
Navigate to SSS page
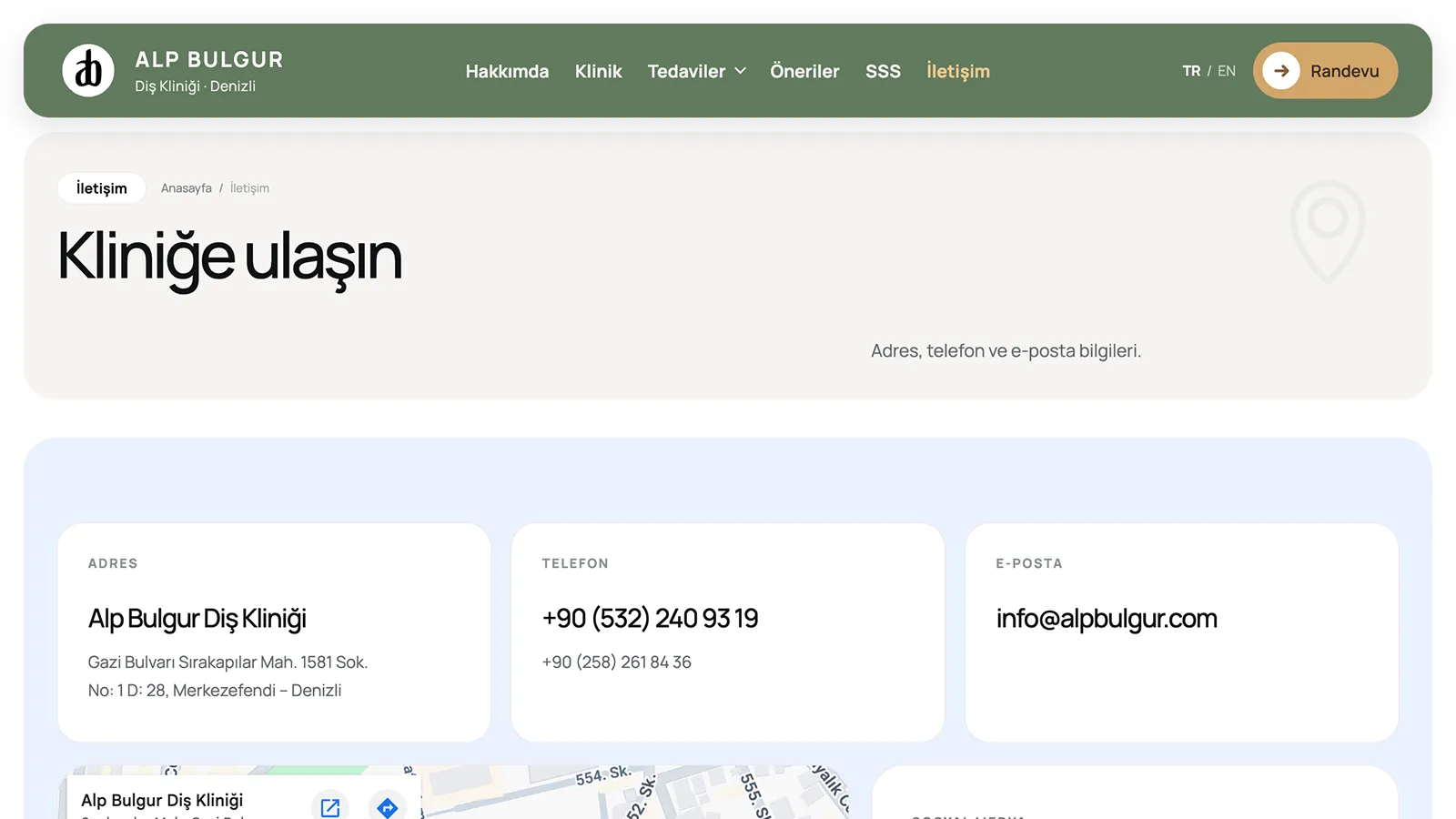[883, 71]
